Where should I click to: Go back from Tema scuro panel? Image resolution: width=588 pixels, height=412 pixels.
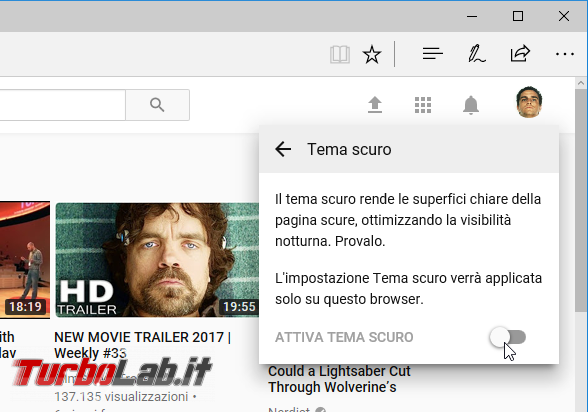(x=283, y=149)
